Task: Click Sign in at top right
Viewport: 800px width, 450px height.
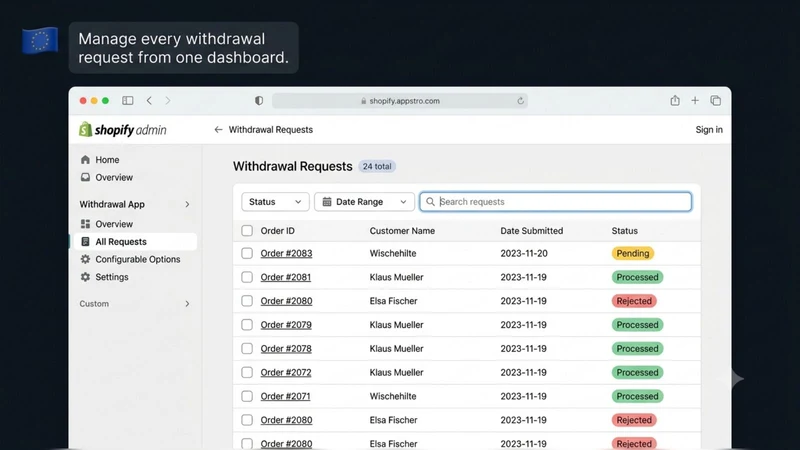Action: click(x=709, y=130)
